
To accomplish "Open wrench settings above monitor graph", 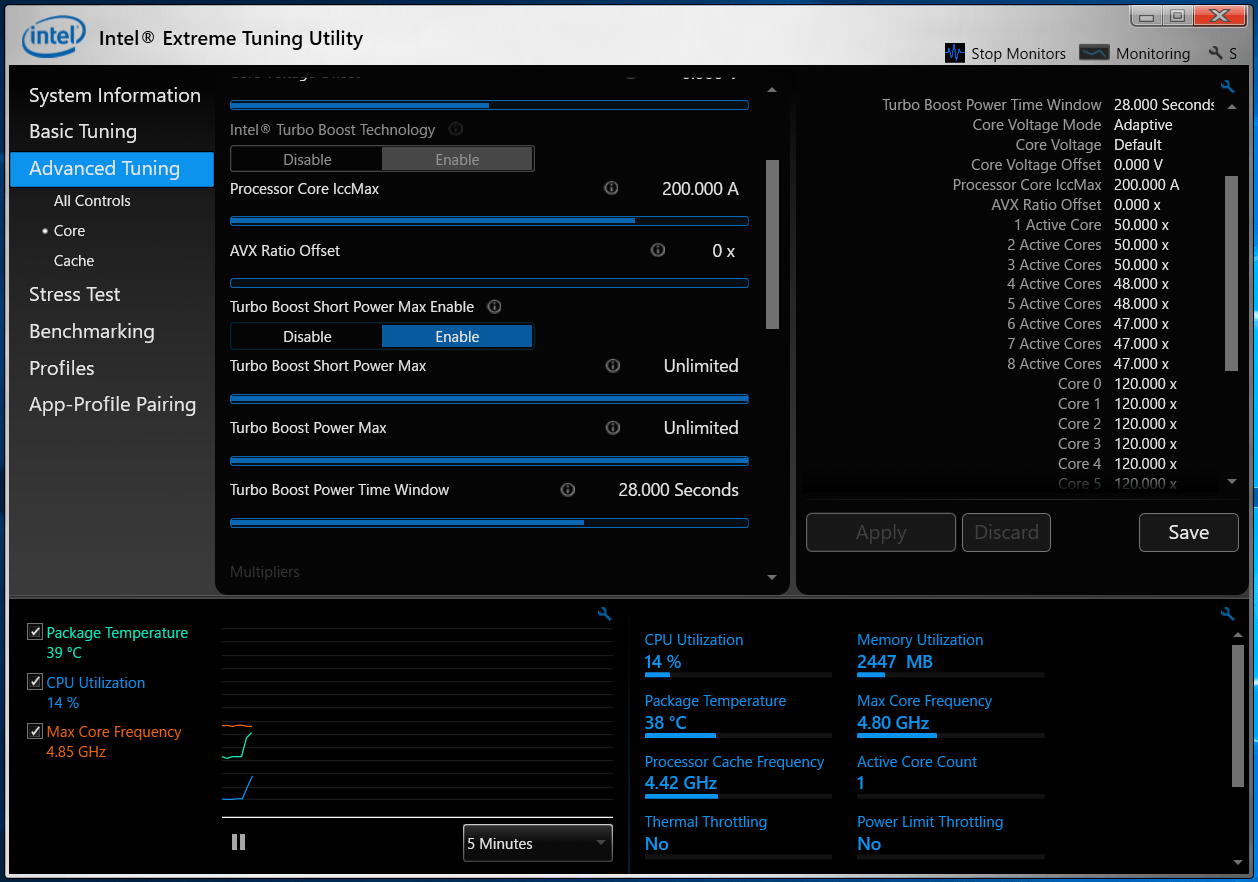I will click(604, 614).
